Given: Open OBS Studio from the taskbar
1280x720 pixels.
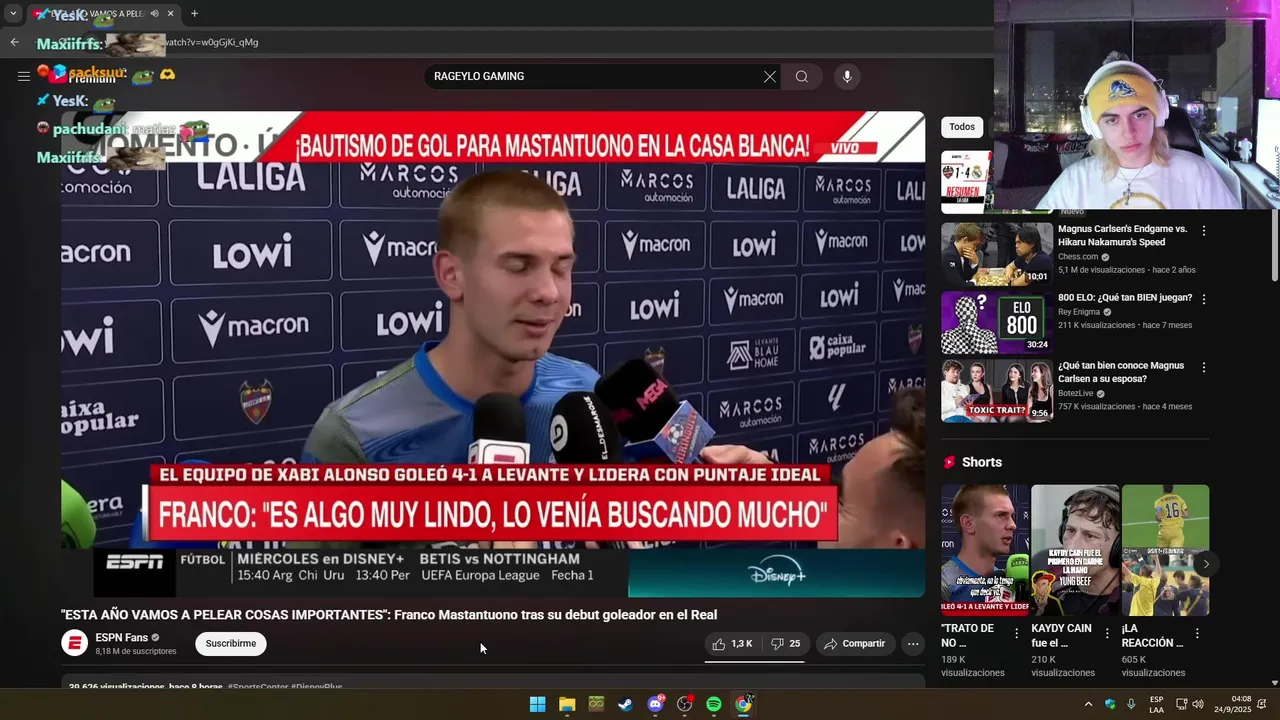Looking at the screenshot, I should (685, 704).
